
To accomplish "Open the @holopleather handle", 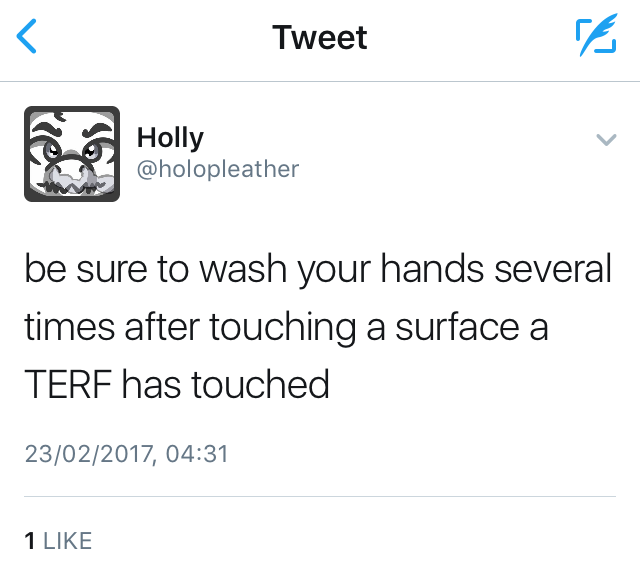I will pos(217,169).
